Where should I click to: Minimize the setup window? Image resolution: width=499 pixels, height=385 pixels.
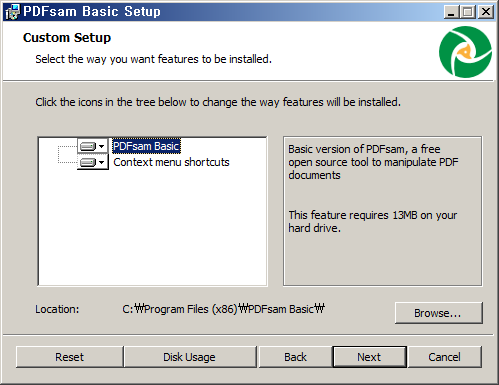(451, 12)
